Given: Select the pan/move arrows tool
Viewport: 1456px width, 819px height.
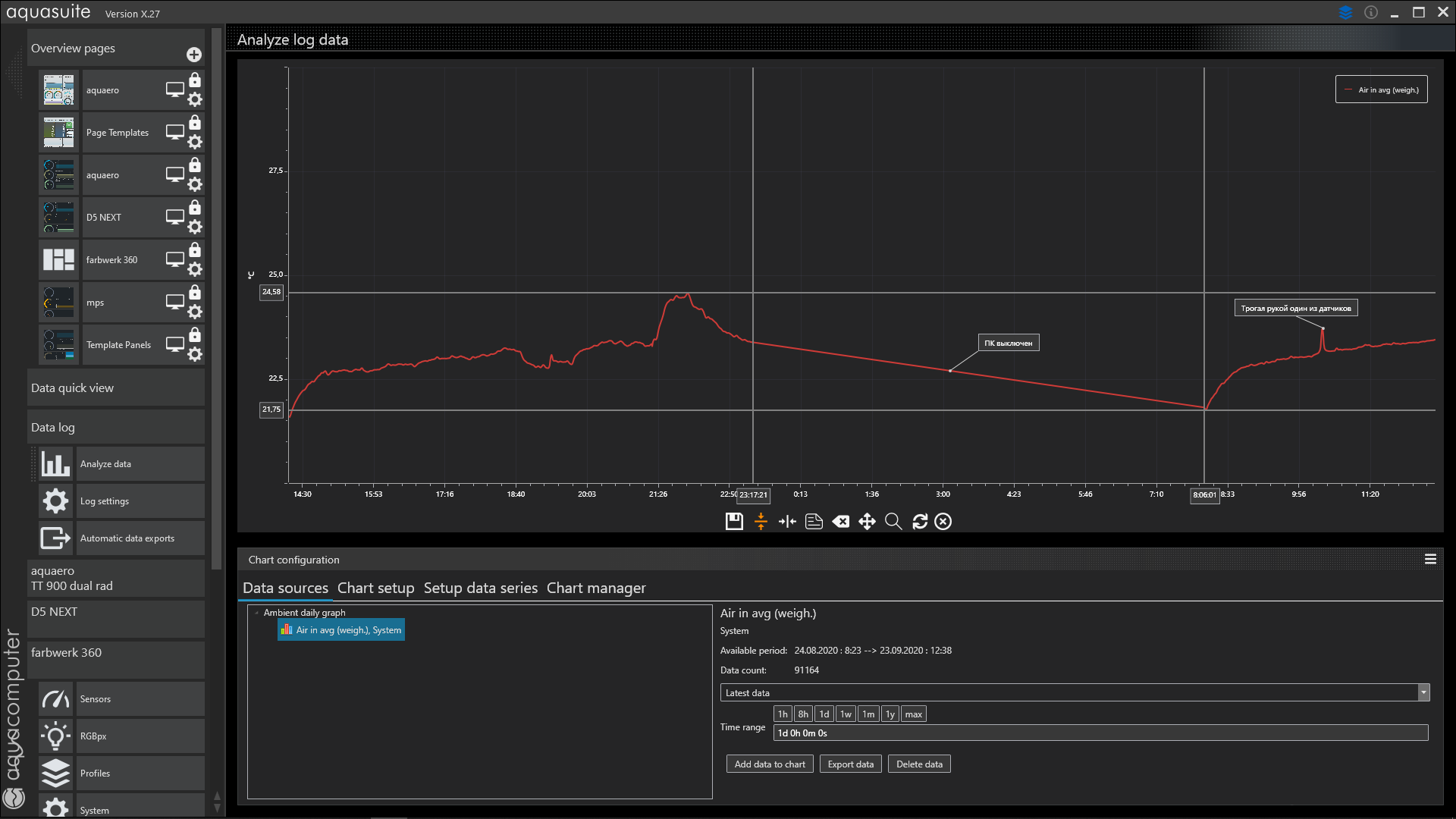Looking at the screenshot, I should (x=867, y=522).
